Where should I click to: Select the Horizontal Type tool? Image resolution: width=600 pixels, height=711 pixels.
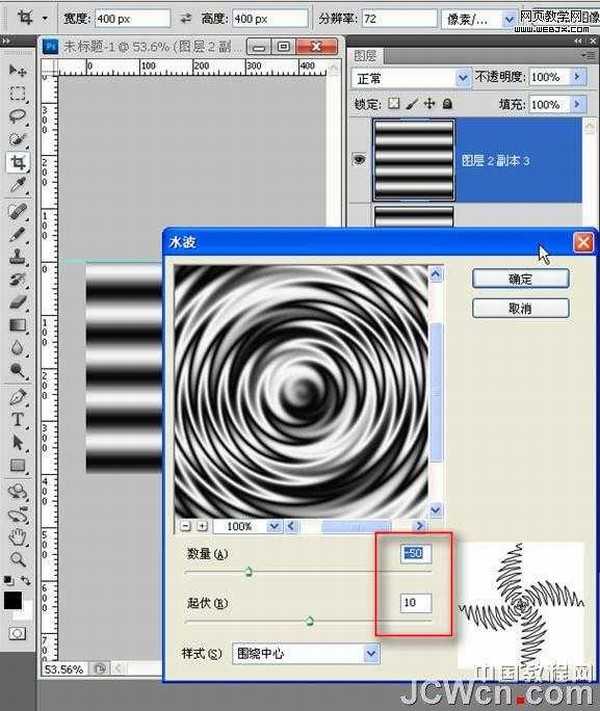(x=18, y=419)
